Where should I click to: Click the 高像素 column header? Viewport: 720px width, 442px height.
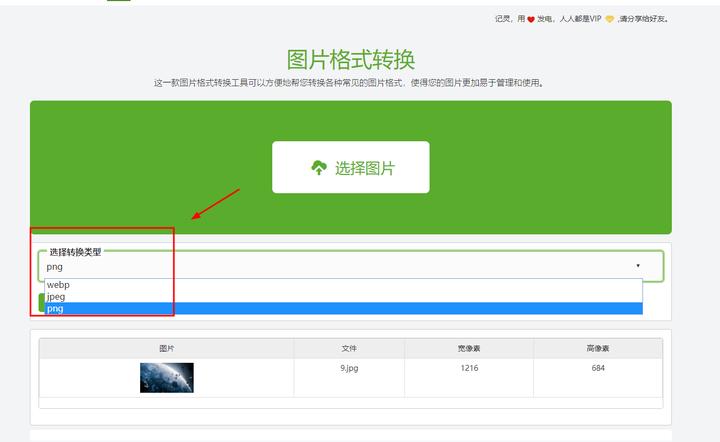tap(598, 348)
